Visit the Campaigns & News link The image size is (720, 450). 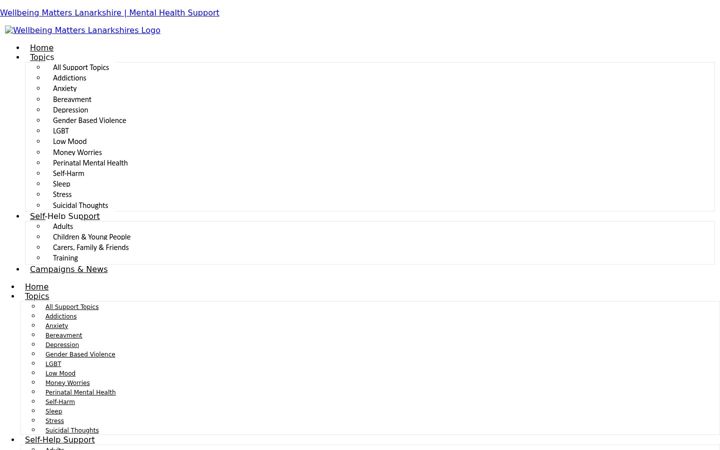[69, 269]
